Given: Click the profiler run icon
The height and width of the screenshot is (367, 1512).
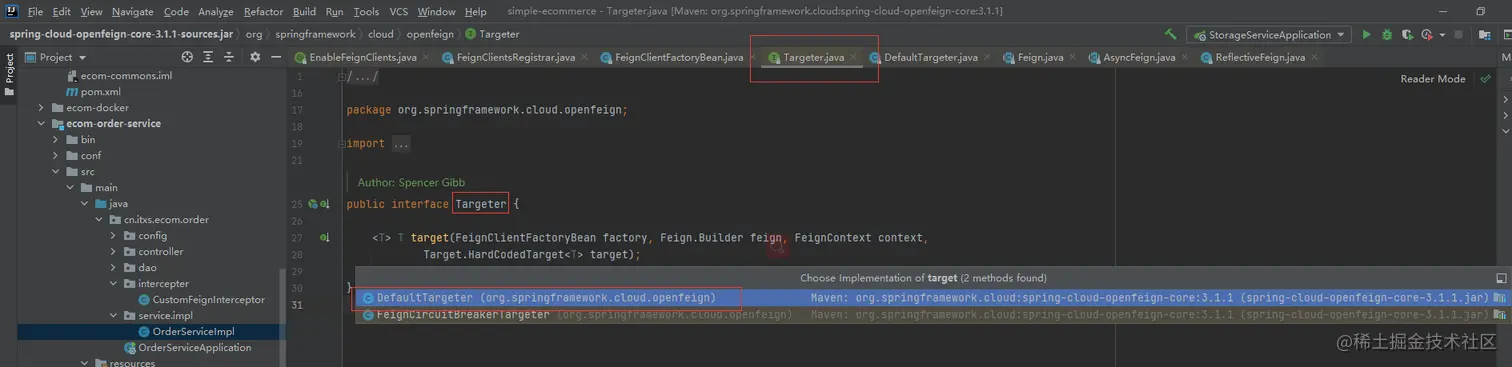Looking at the screenshot, I should [x=1428, y=34].
